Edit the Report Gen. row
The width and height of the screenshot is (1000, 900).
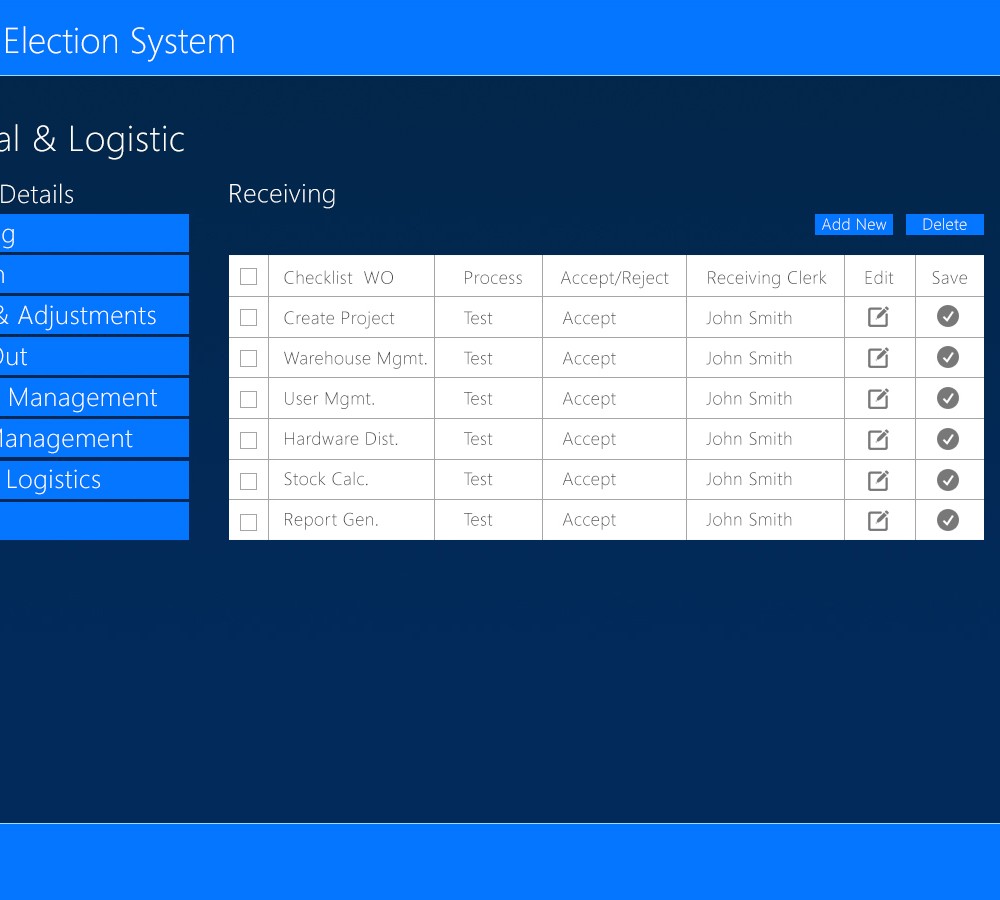click(x=878, y=520)
